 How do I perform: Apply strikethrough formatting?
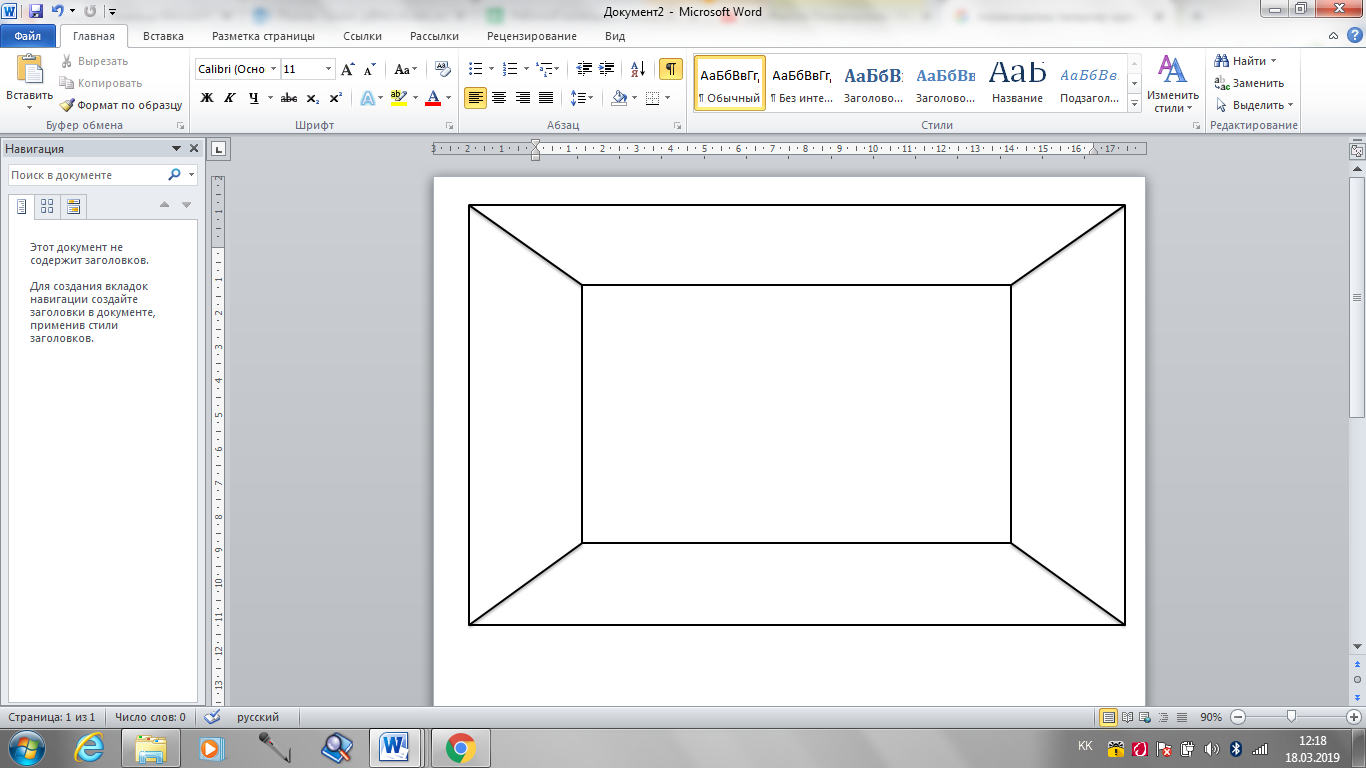289,98
